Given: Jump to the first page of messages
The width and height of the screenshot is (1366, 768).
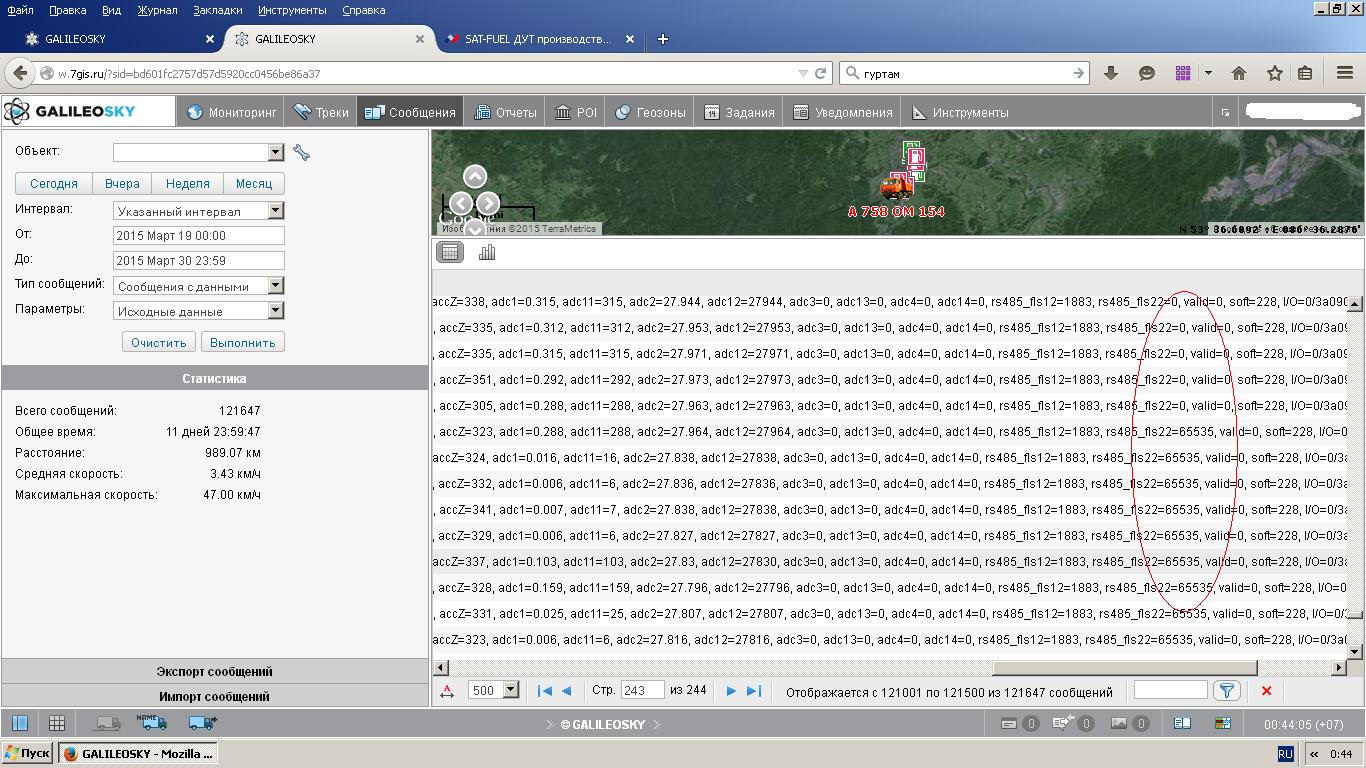Looking at the screenshot, I should click(x=545, y=691).
